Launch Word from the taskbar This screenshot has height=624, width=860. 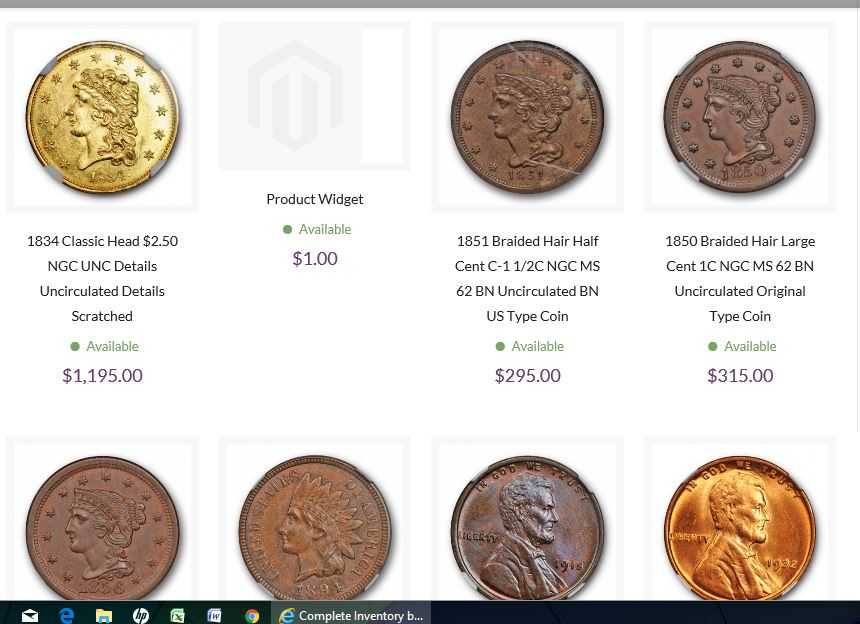(214, 615)
